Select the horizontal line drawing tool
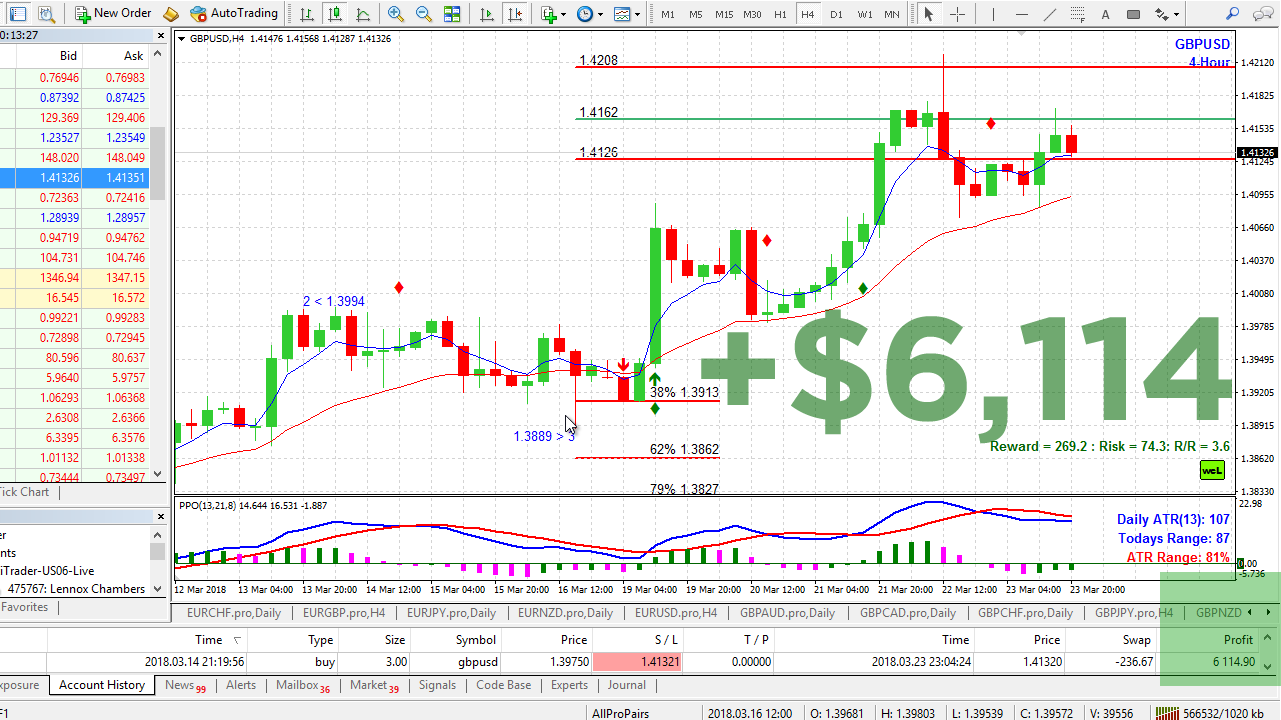 pyautogui.click(x=1021, y=14)
